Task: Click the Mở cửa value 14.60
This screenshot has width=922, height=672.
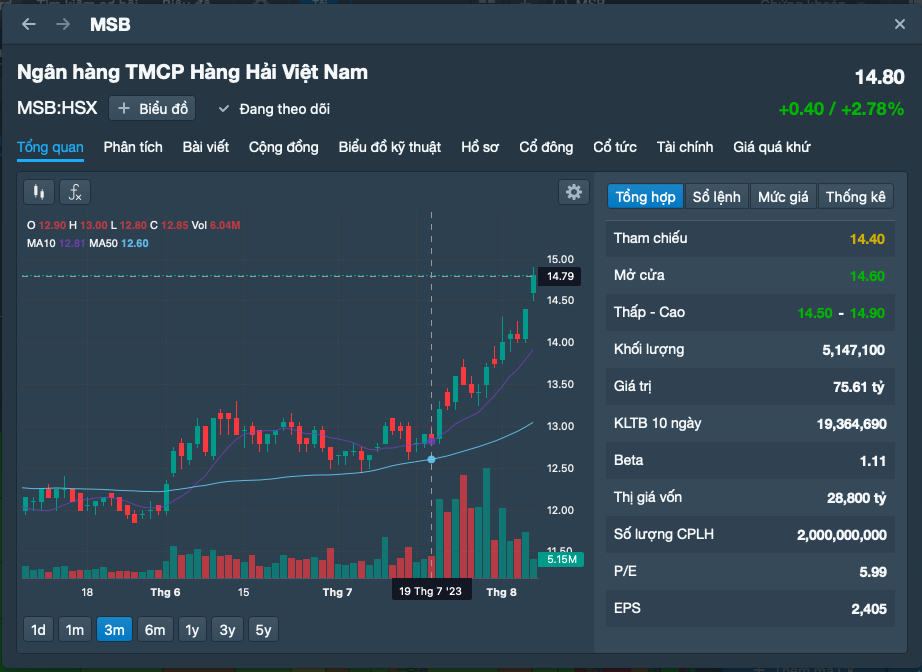Action: [867, 276]
